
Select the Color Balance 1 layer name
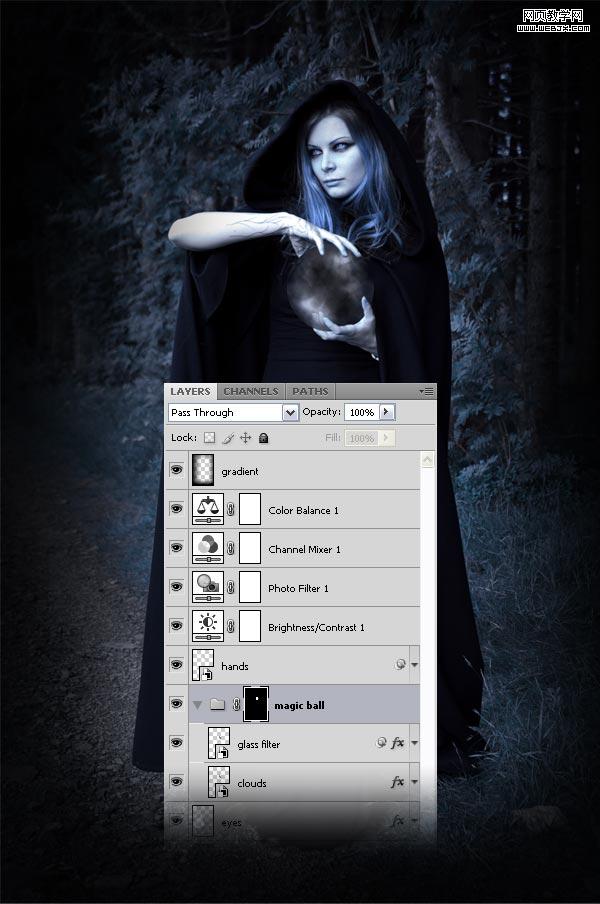pyautogui.click(x=303, y=510)
